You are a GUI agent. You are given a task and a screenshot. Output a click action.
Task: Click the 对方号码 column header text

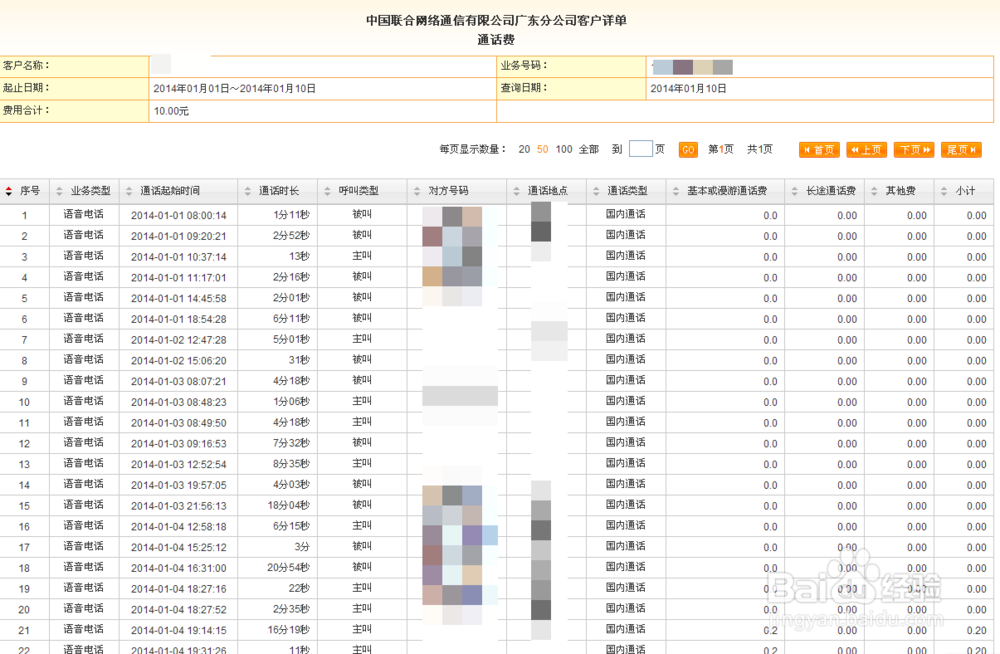coord(448,191)
